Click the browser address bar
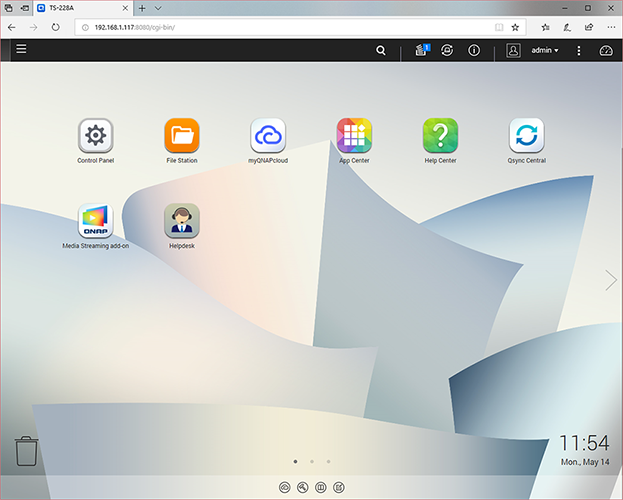The width and height of the screenshot is (623, 500). click(x=300, y=27)
